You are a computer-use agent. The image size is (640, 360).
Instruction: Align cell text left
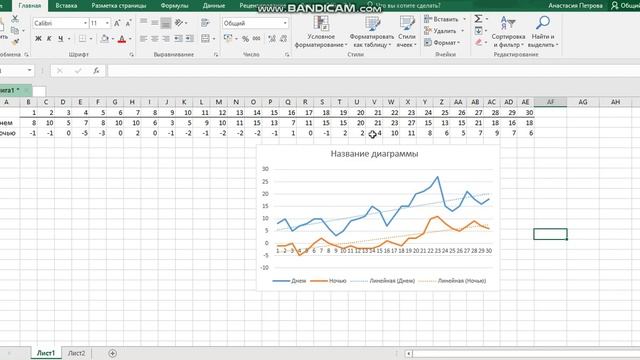(x=144, y=39)
